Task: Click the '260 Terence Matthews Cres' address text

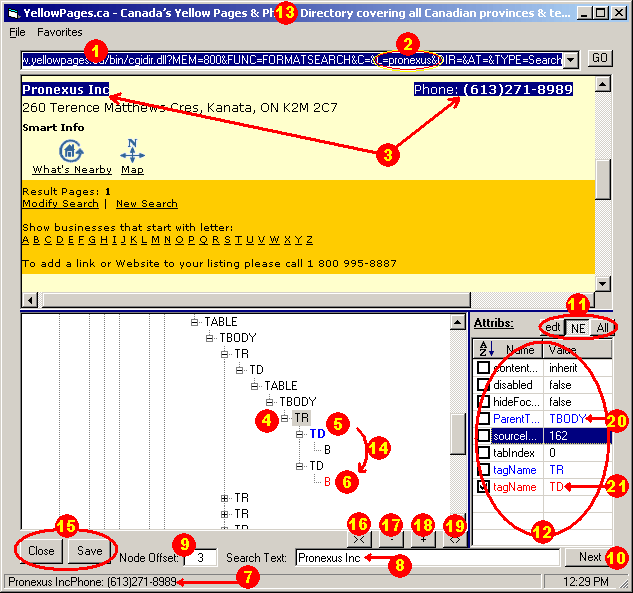Action: [x=111, y=107]
